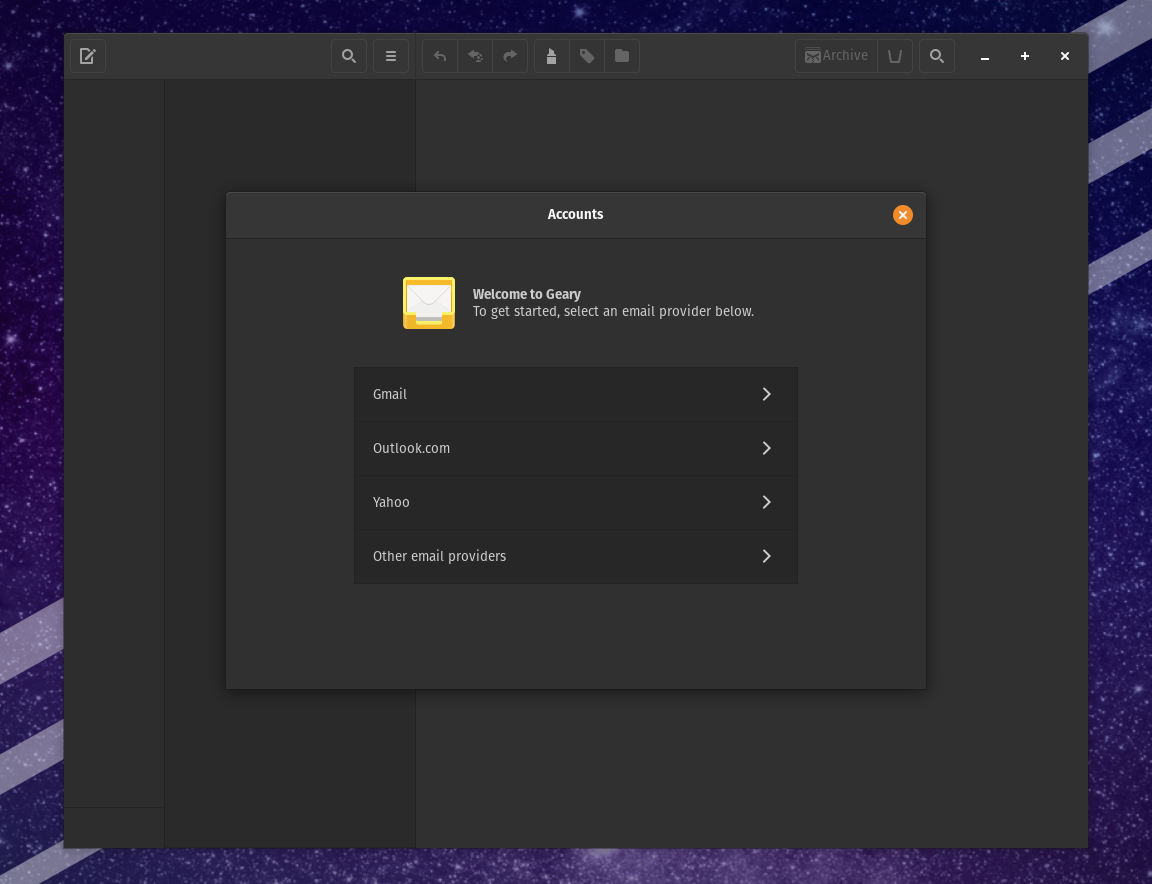This screenshot has height=884, width=1152.
Task: Click the move-to-folder icon
Action: point(622,56)
